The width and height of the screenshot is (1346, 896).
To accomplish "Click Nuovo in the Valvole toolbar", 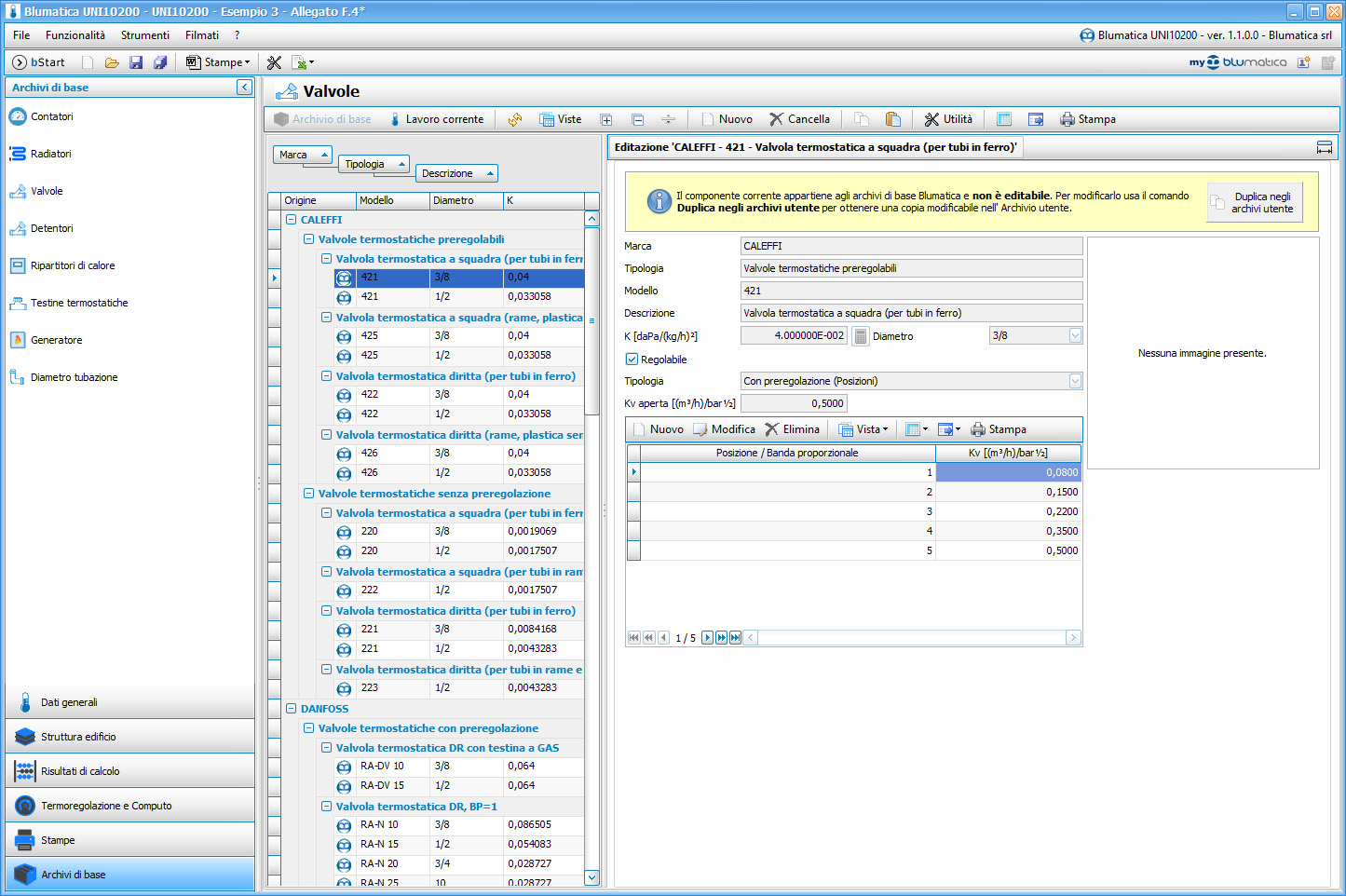I will [x=727, y=119].
